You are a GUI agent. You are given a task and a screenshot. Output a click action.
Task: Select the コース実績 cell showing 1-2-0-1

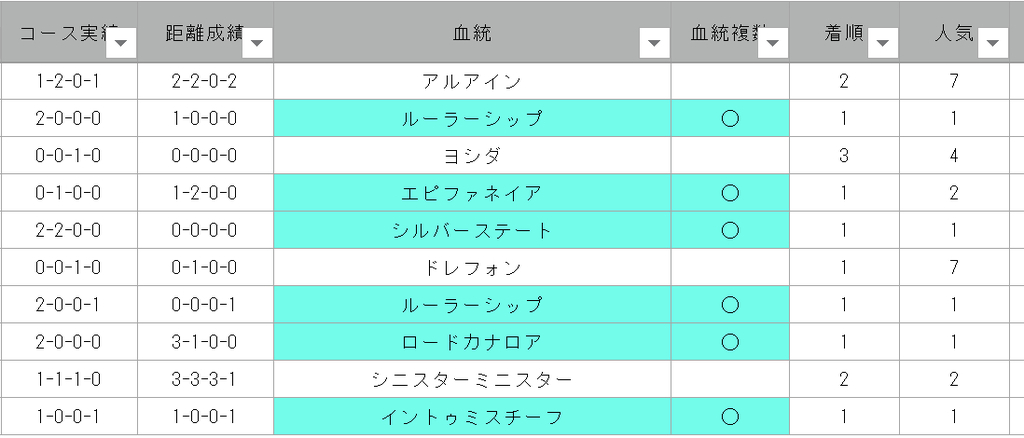(x=69, y=82)
